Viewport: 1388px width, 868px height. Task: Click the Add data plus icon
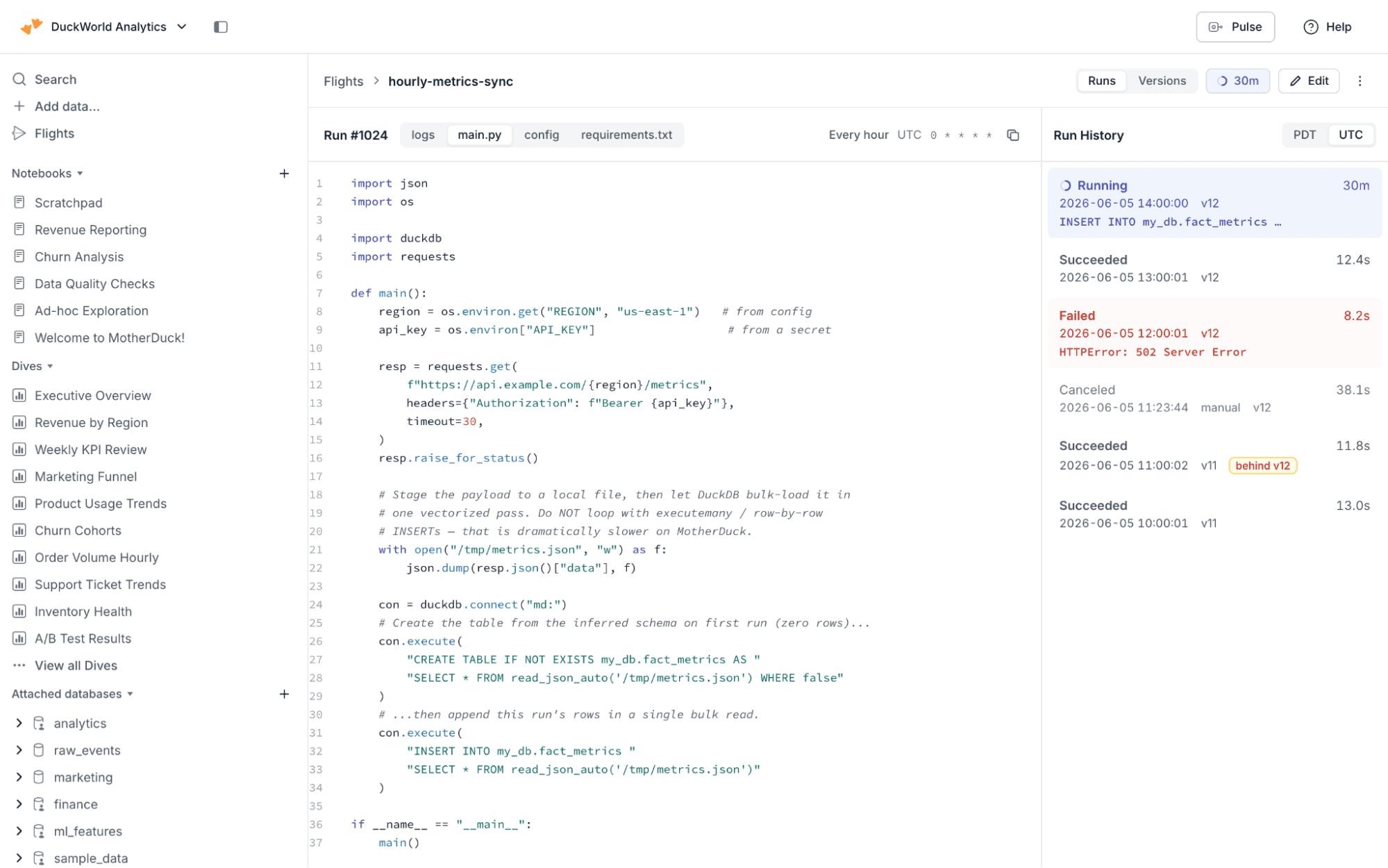click(19, 106)
